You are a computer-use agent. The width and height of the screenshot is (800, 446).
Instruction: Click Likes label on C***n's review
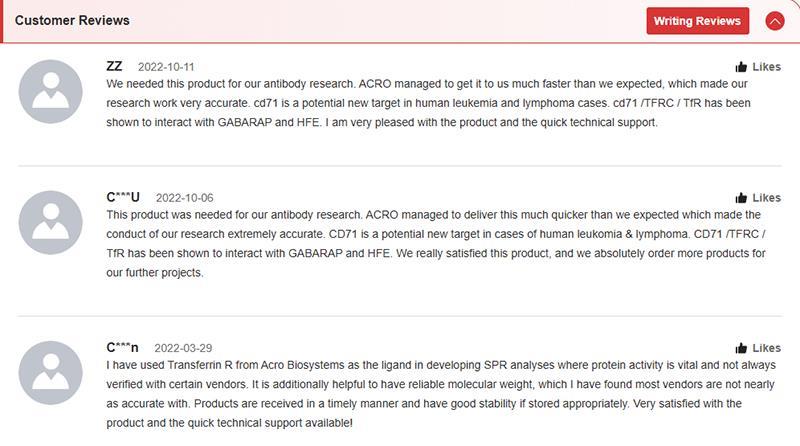pyautogui.click(x=766, y=348)
